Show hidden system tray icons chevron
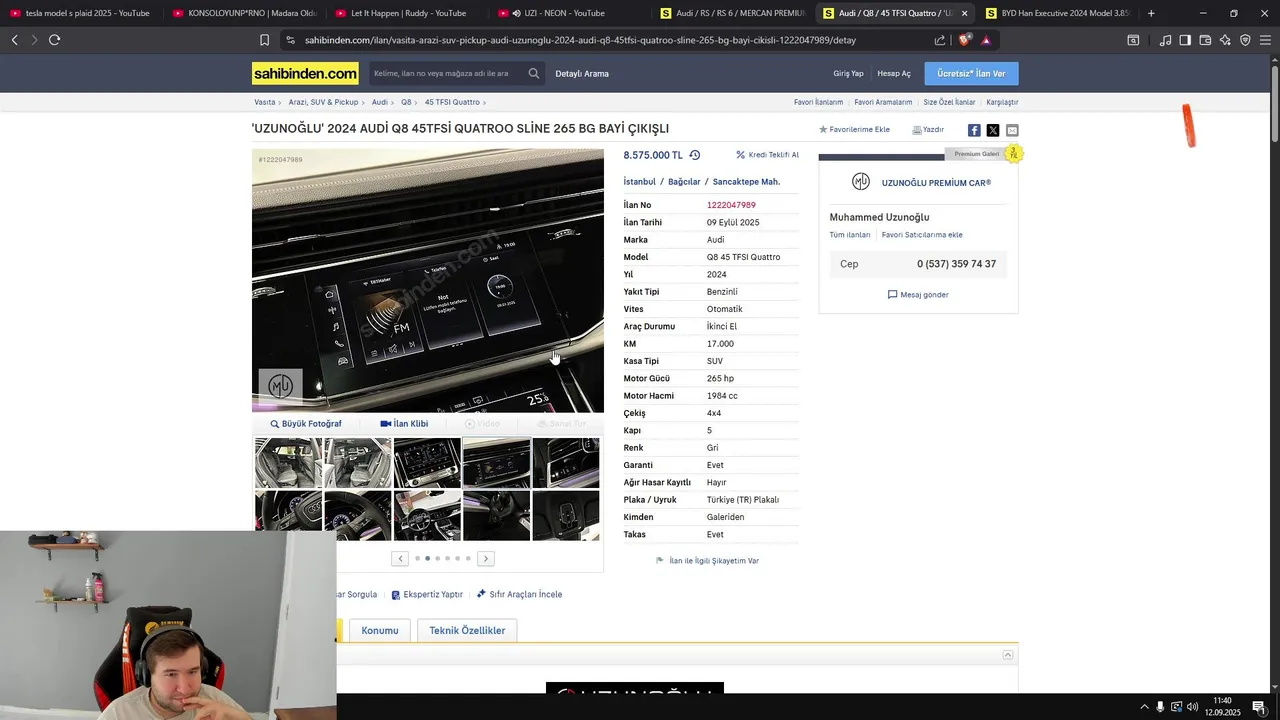Viewport: 1280px width, 720px height. [x=1144, y=707]
